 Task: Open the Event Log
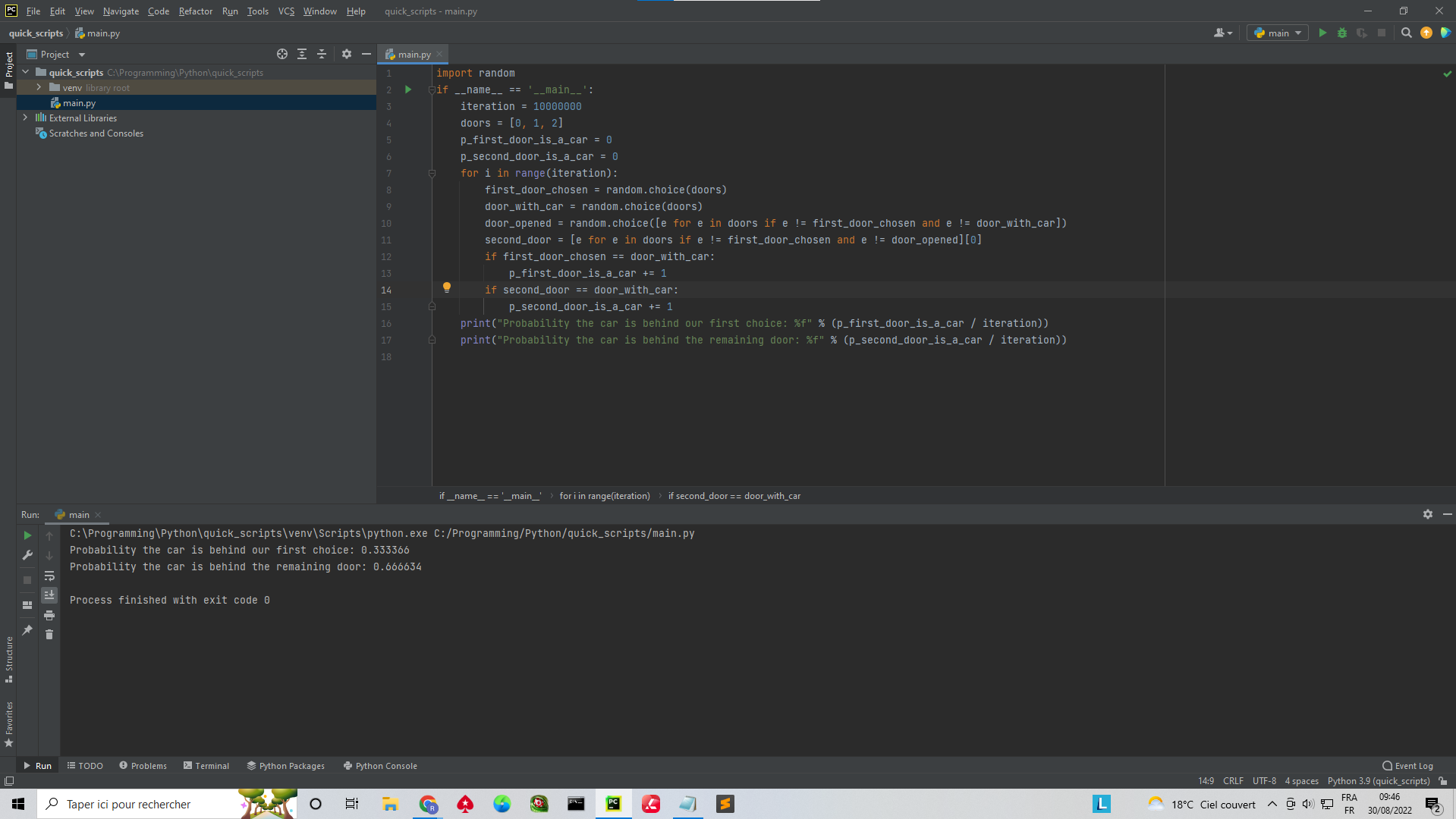click(x=1408, y=766)
